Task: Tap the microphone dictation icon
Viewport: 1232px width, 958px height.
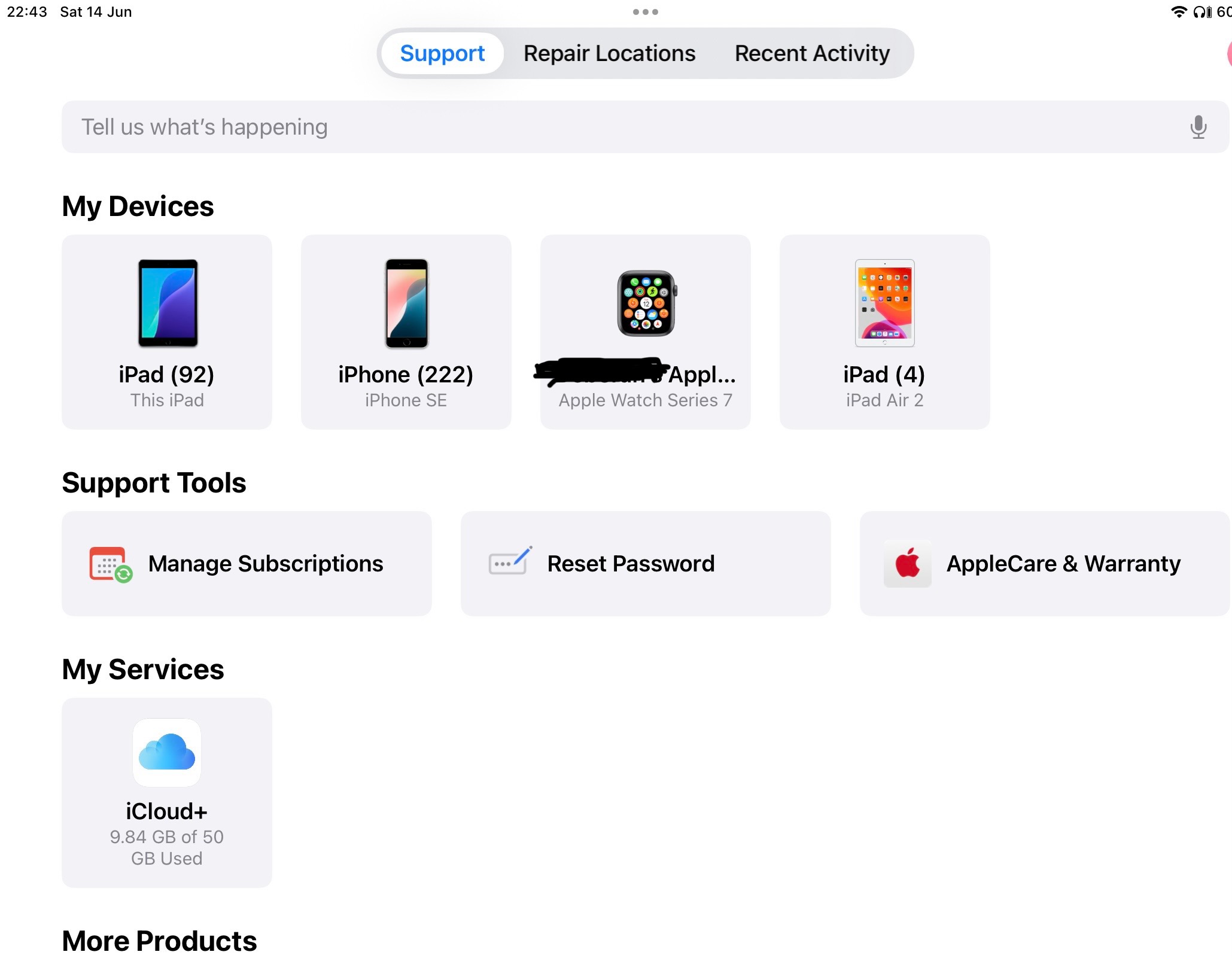Action: click(1198, 127)
